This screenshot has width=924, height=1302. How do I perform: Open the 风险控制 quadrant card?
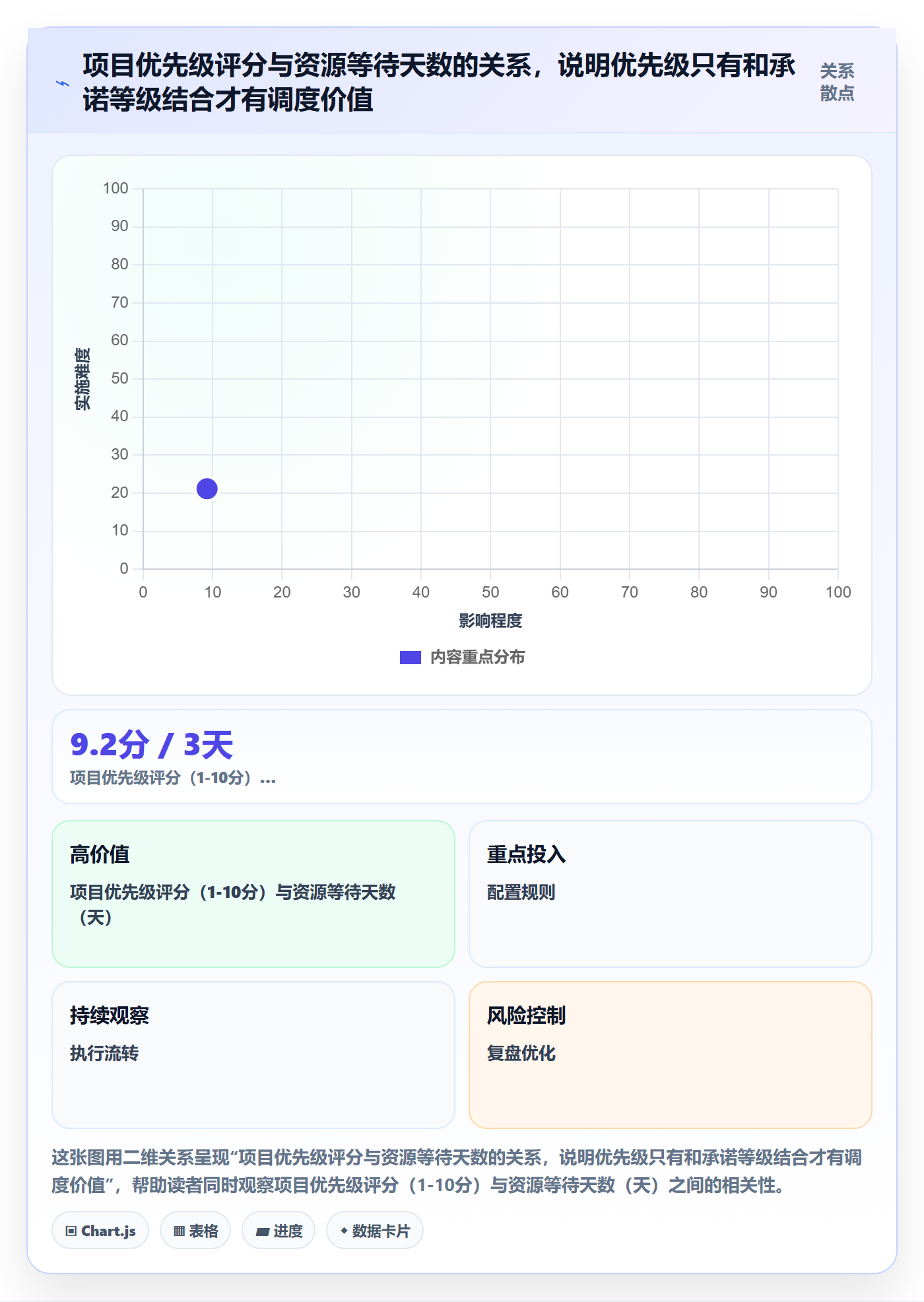pyautogui.click(x=671, y=1055)
